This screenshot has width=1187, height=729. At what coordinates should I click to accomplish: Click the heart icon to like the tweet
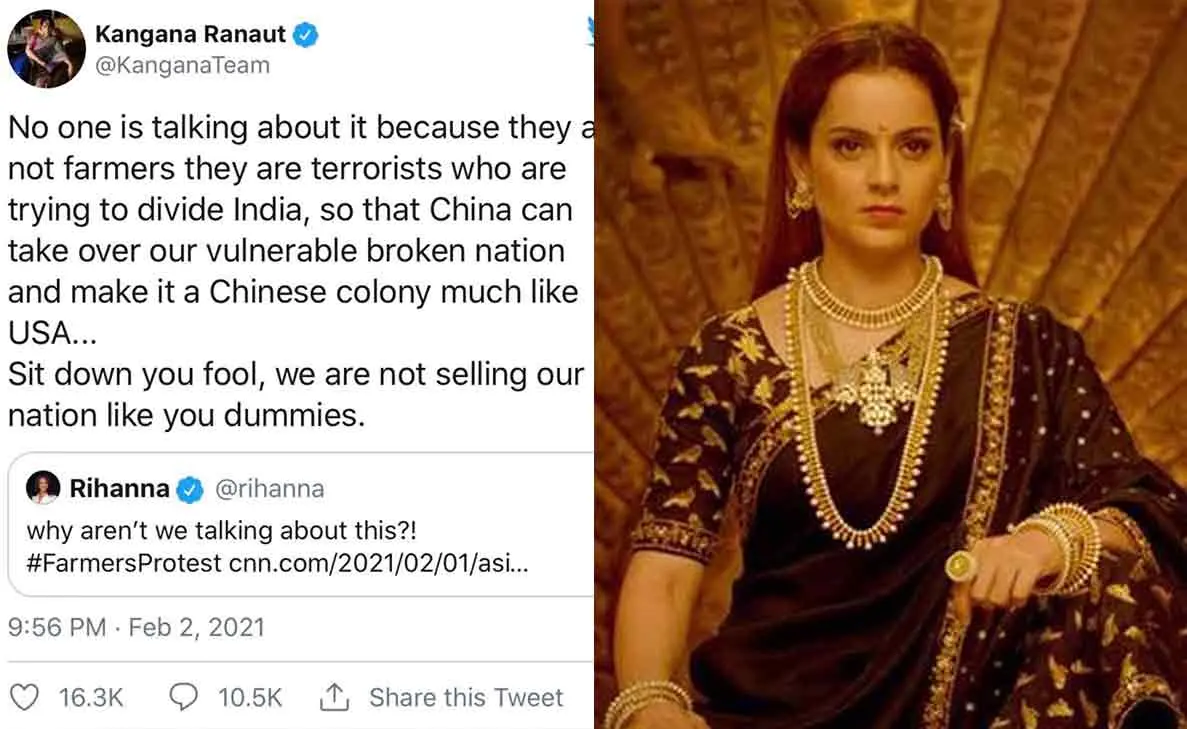pos(27,697)
